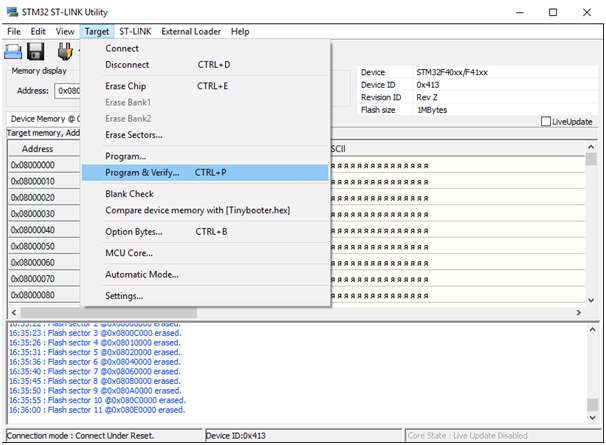The image size is (606, 445).
Task: Close the open Target menu
Action: pyautogui.click(x=97, y=31)
